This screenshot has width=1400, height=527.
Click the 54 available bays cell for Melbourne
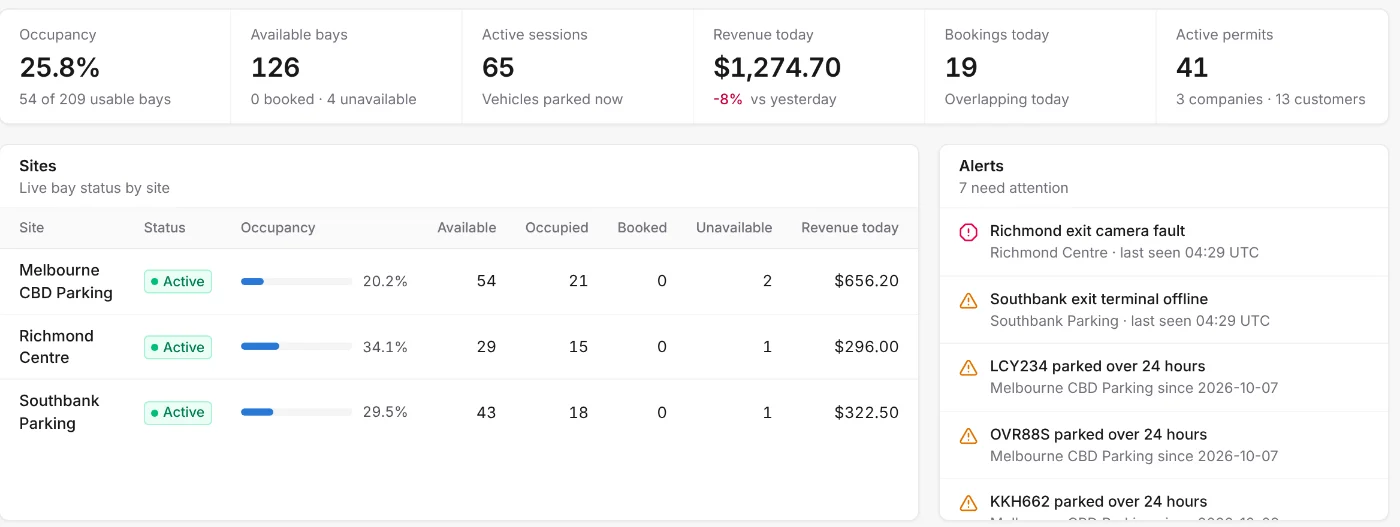click(x=486, y=281)
